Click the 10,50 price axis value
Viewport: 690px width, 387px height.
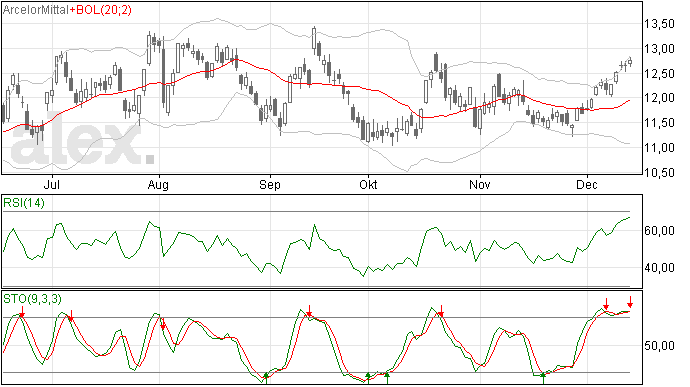click(659, 173)
